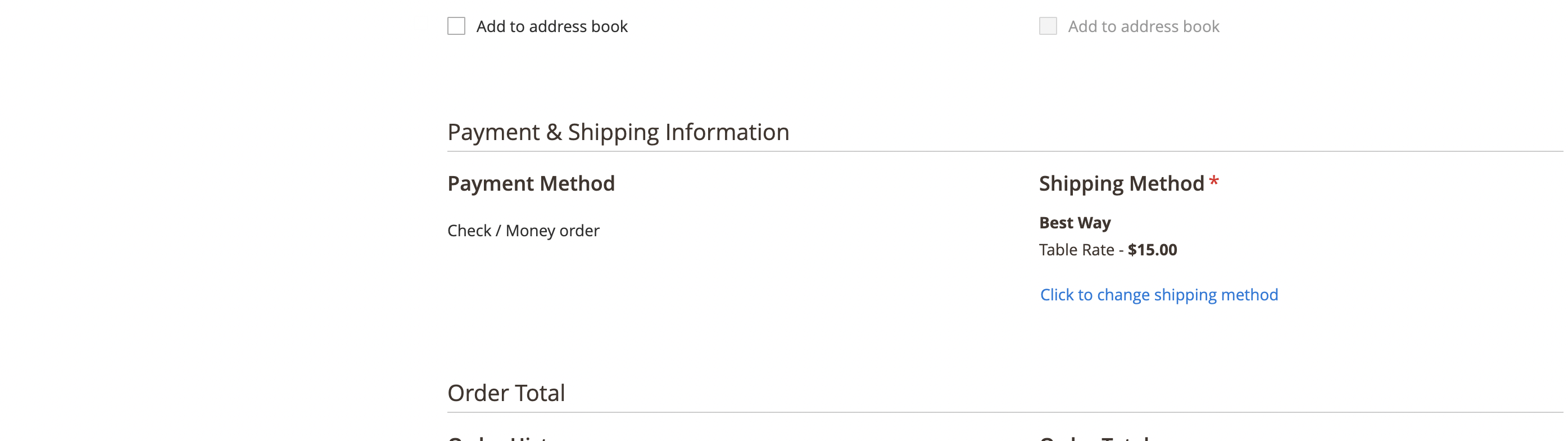Click the Payment & Shipping Information heading
The height and width of the screenshot is (441, 1568).
point(618,131)
